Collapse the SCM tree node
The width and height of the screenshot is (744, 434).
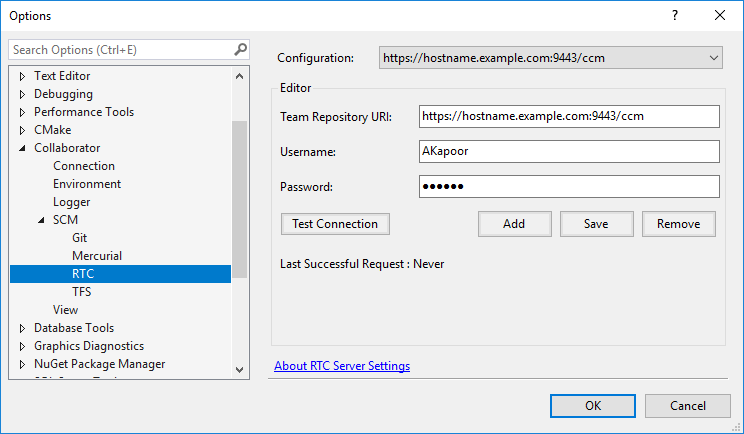42,220
